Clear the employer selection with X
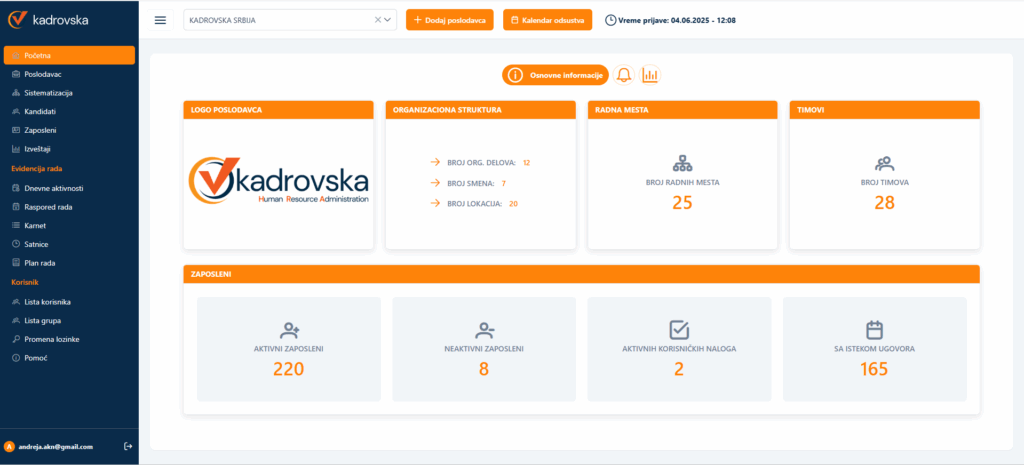The image size is (1024, 465). [x=378, y=20]
